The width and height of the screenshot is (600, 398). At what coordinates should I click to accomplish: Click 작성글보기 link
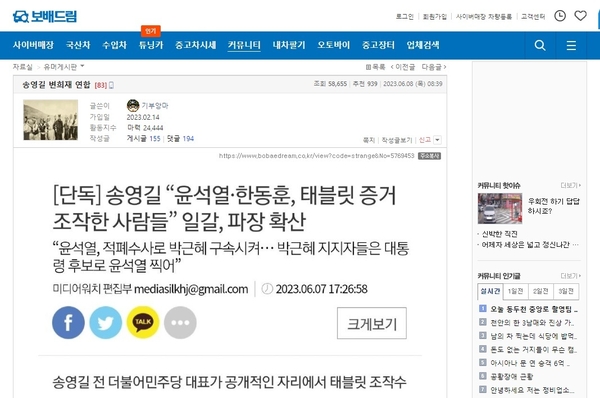[397, 140]
